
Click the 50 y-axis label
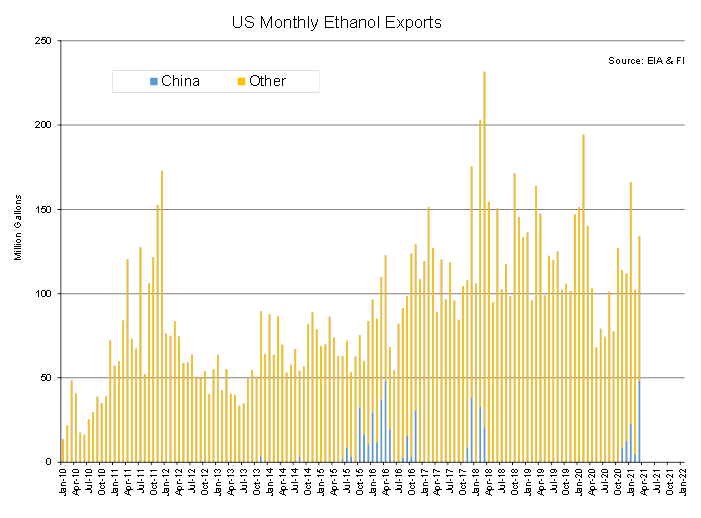point(48,377)
